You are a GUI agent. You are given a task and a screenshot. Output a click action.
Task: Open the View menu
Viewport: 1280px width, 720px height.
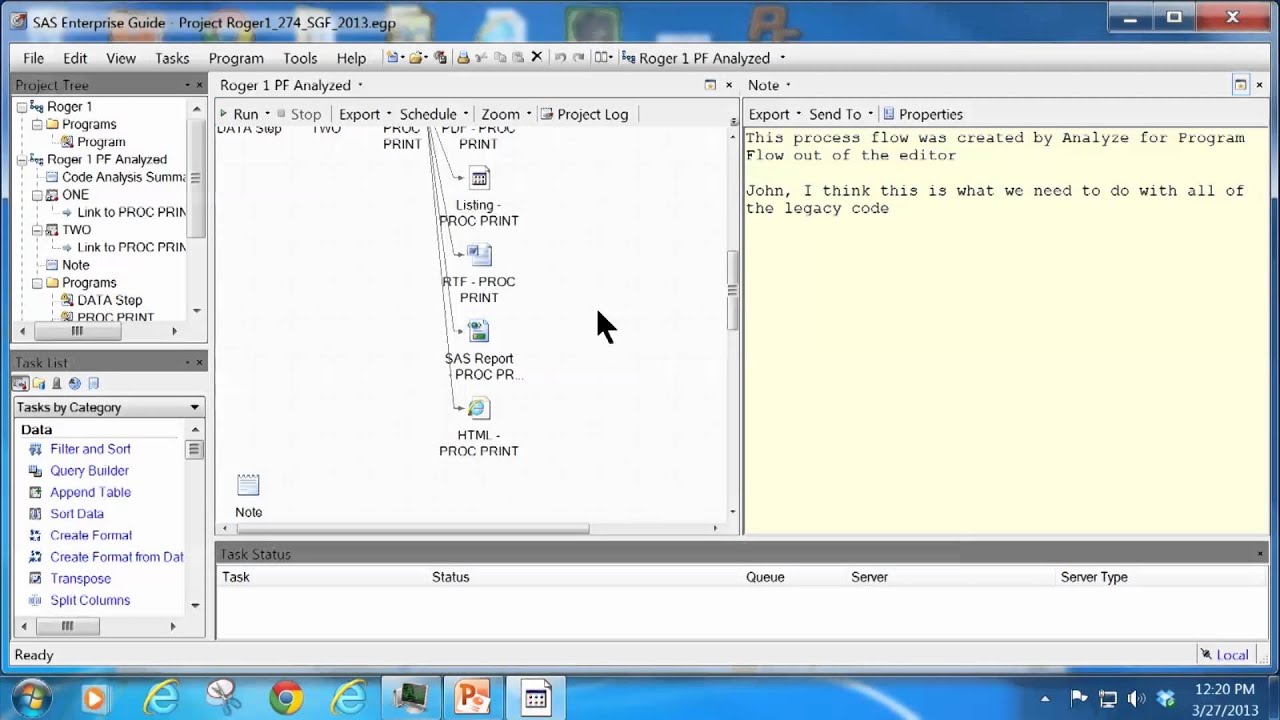pyautogui.click(x=121, y=58)
